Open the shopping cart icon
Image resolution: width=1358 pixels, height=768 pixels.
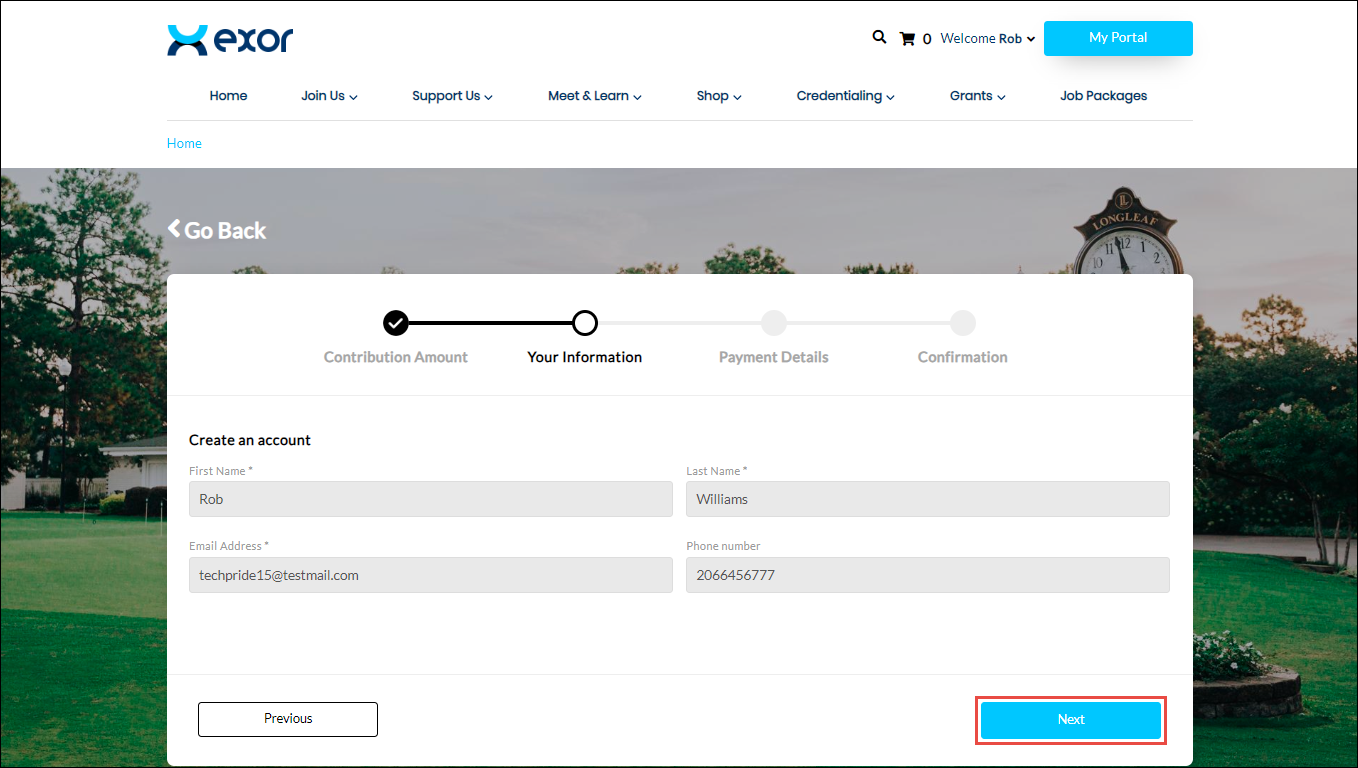click(907, 39)
